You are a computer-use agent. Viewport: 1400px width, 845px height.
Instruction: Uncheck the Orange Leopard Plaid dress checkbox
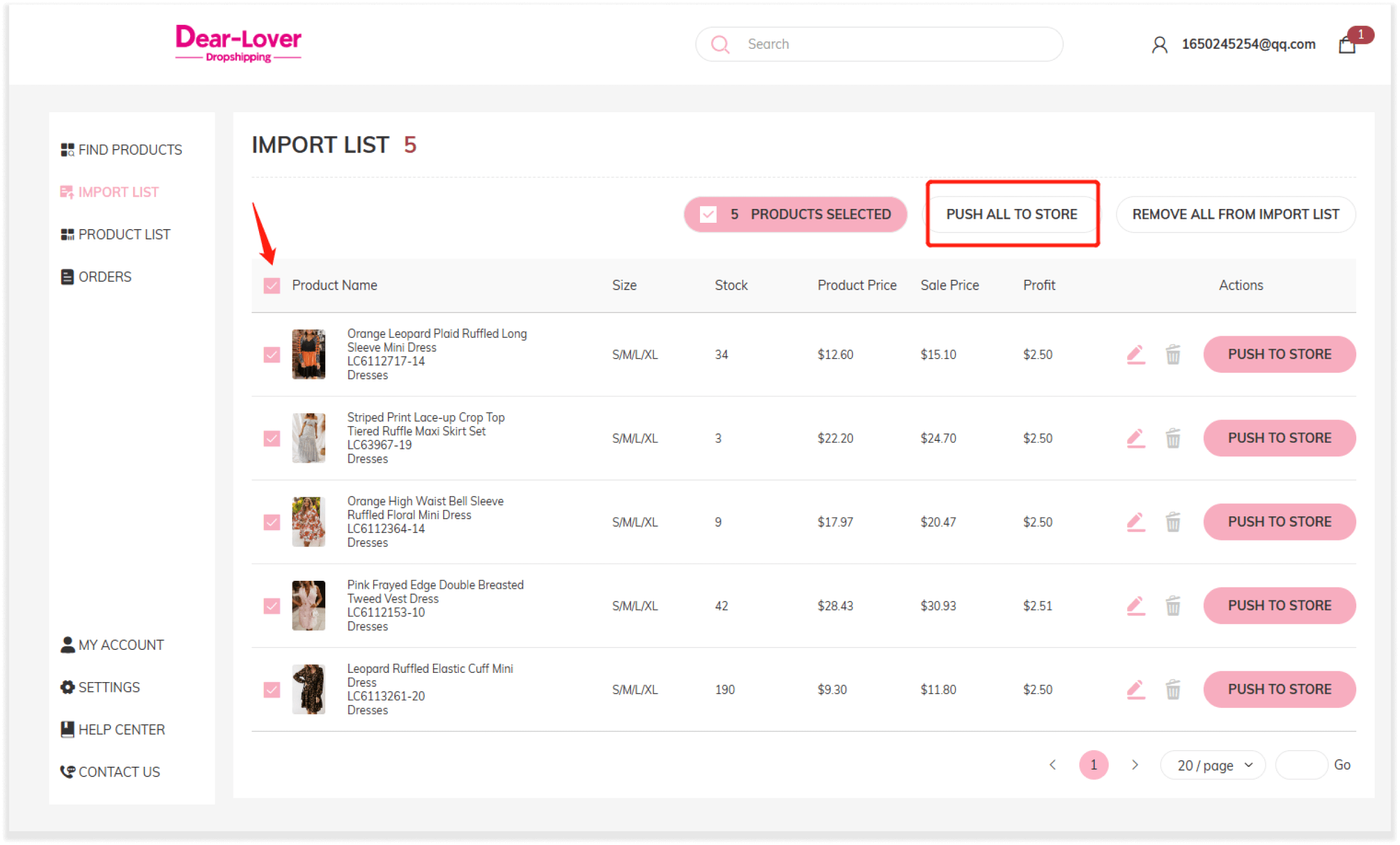271,355
